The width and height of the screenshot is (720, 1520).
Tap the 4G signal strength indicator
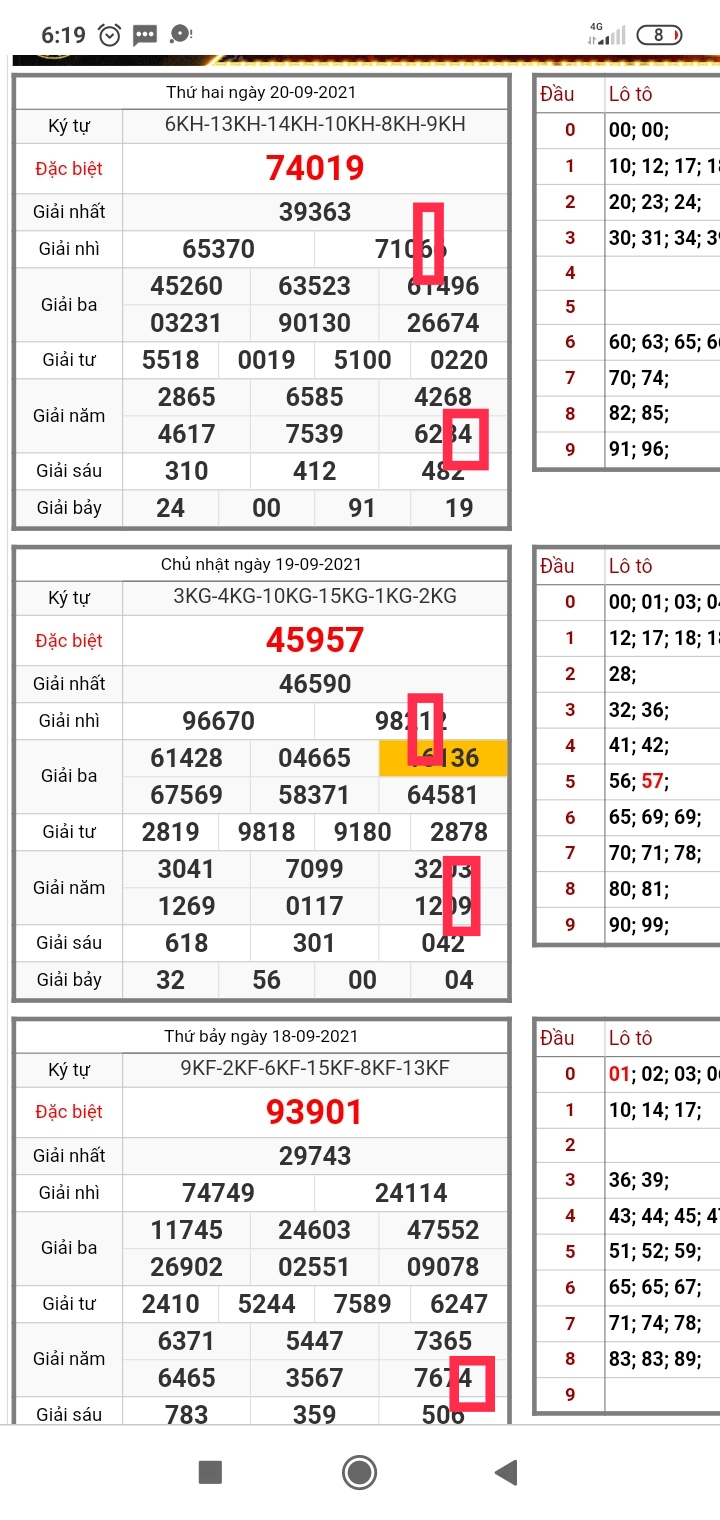[x=606, y=34]
